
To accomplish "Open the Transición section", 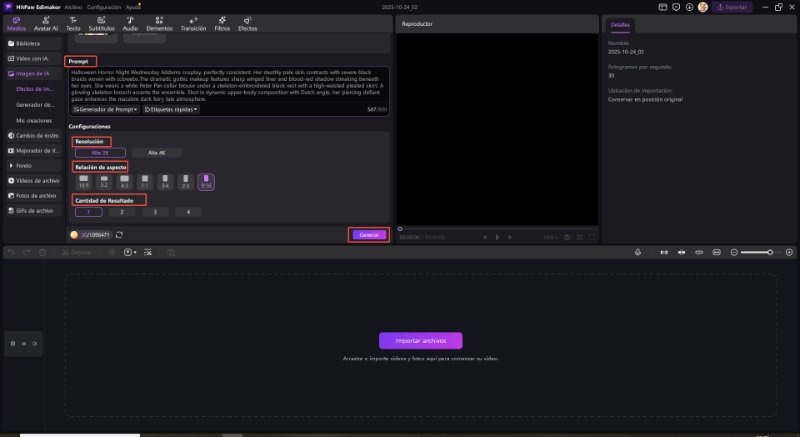I will pyautogui.click(x=192, y=23).
